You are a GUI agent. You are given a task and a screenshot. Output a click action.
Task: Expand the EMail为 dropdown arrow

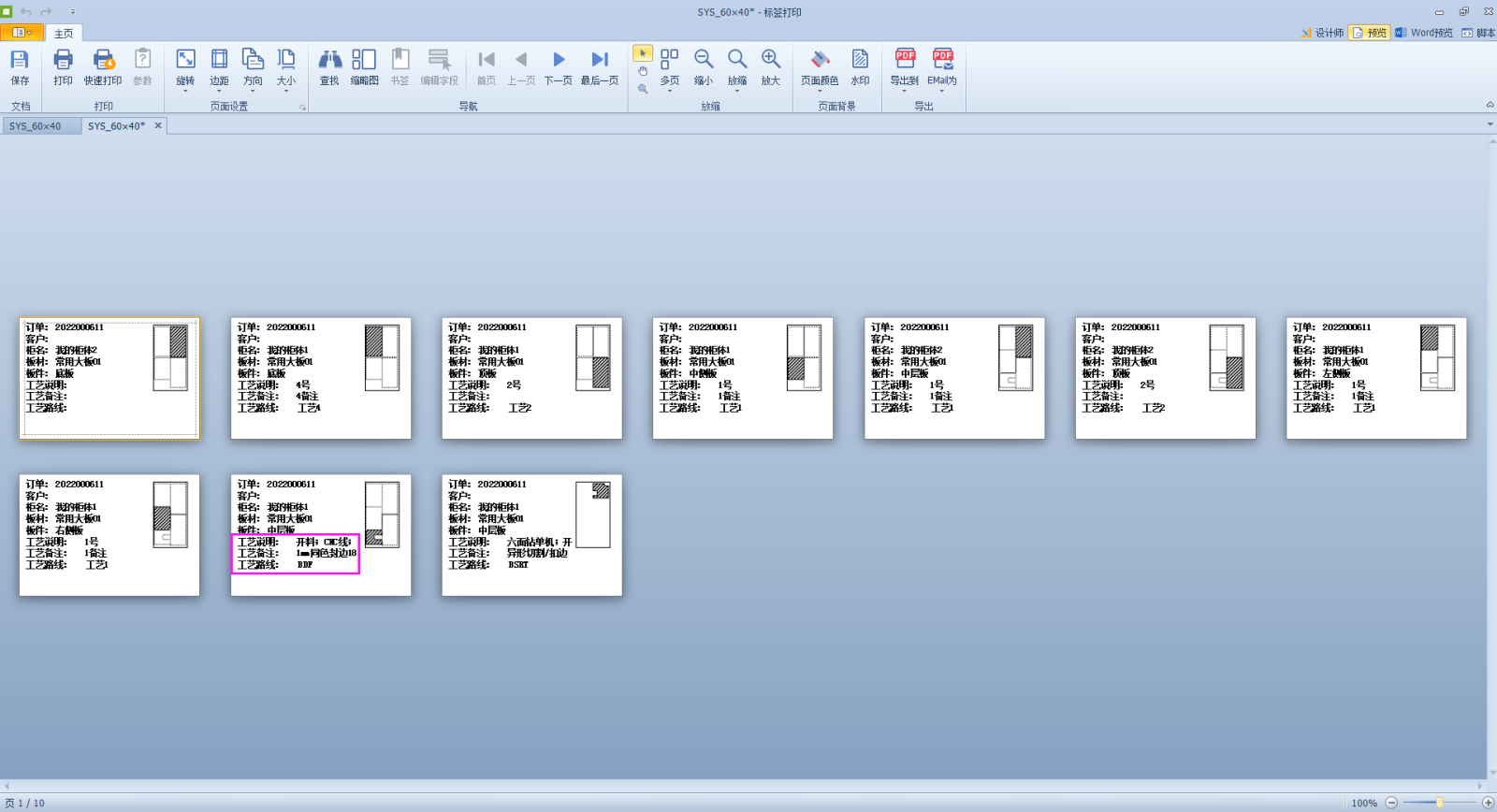[942, 91]
